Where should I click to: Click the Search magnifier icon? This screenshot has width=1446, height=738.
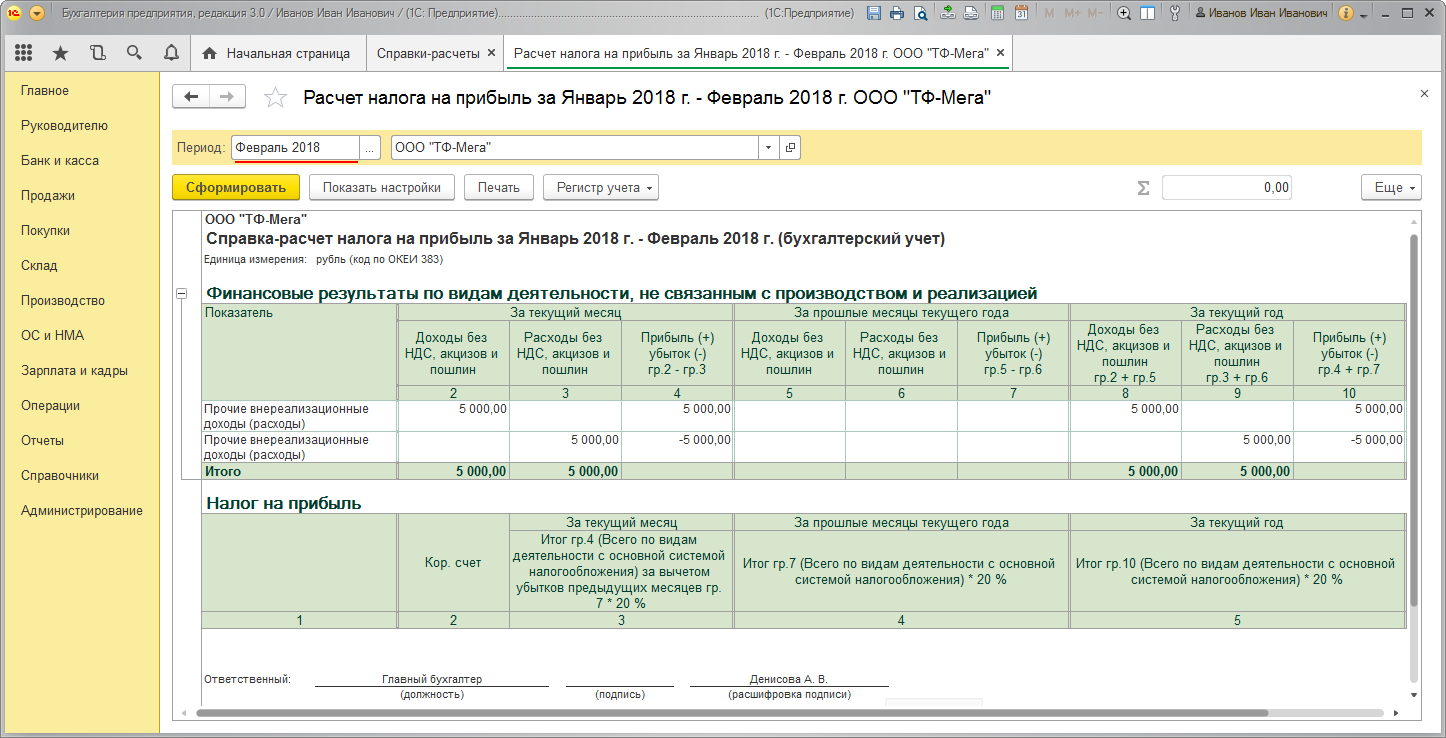tap(134, 53)
